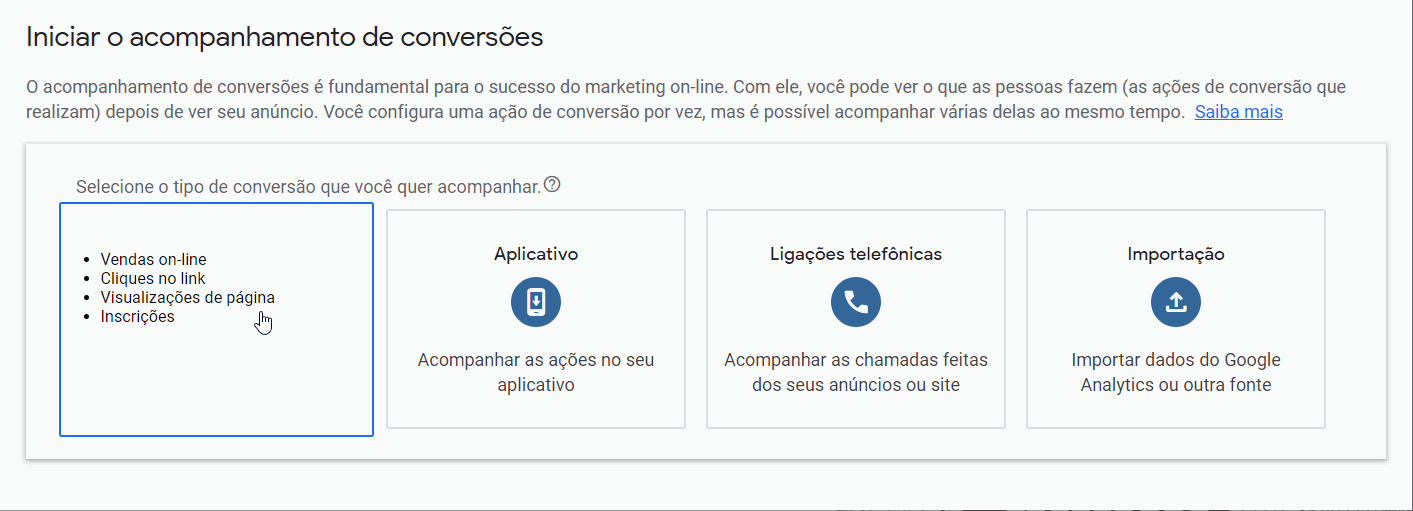
Task: Open the Saiba mais link
Action: click(x=1238, y=112)
